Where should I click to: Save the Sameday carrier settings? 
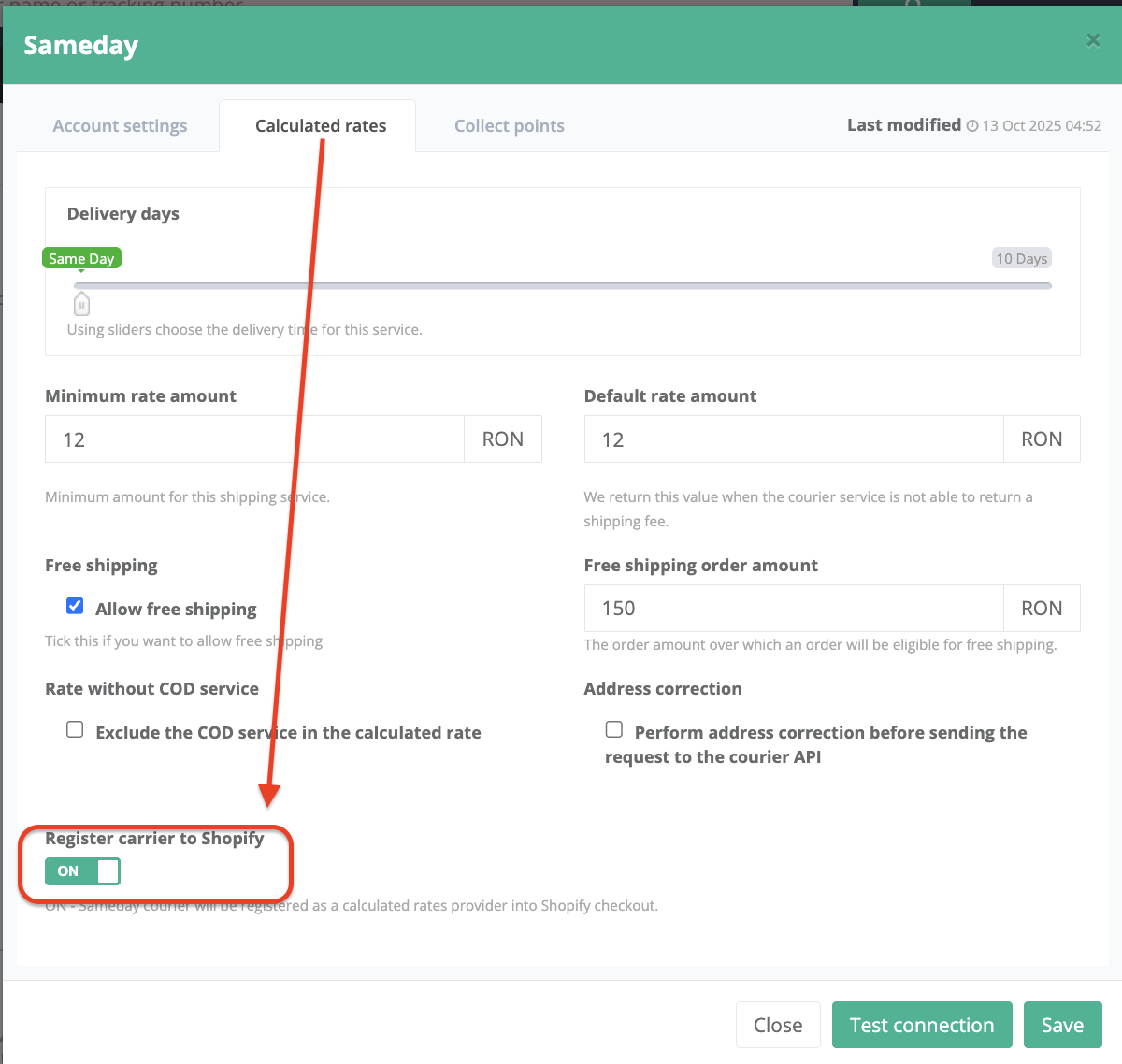tap(1063, 1025)
